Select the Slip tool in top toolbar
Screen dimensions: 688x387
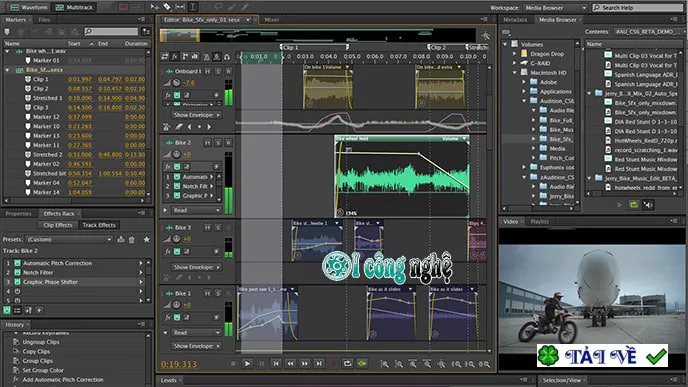coord(180,7)
